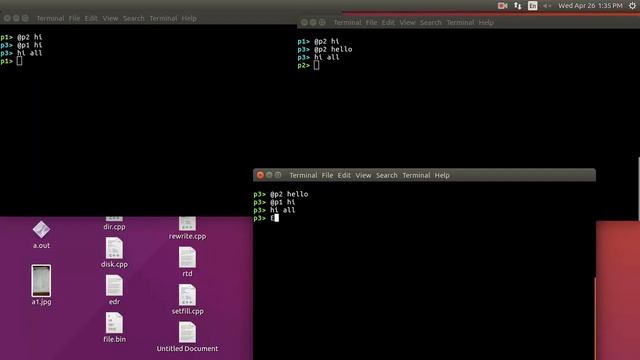Screen dimensions: 640x360
Task: Select the rewrite.cpp file icon
Action: (x=187, y=224)
